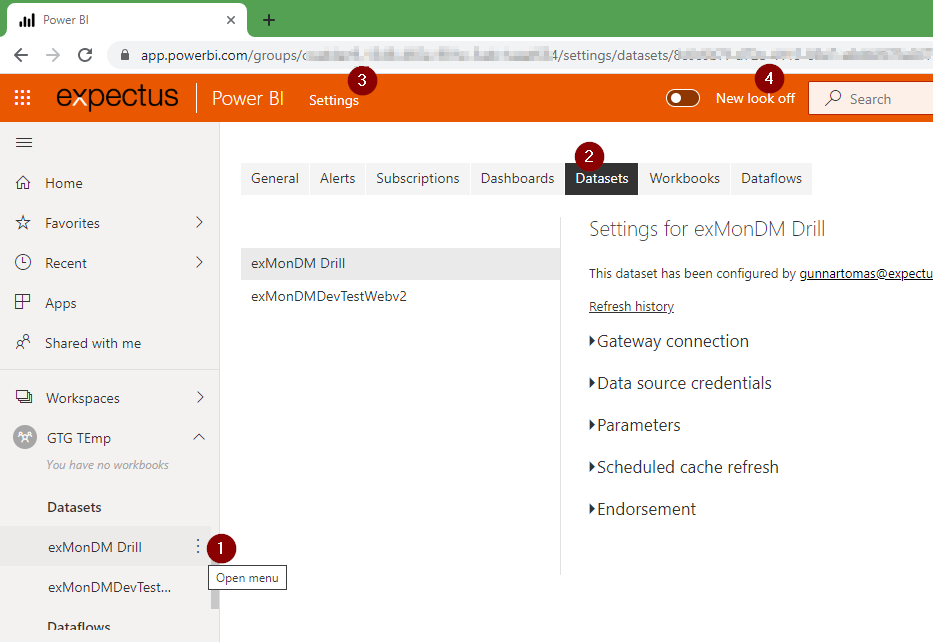Expand the Parameters section

coord(634,425)
